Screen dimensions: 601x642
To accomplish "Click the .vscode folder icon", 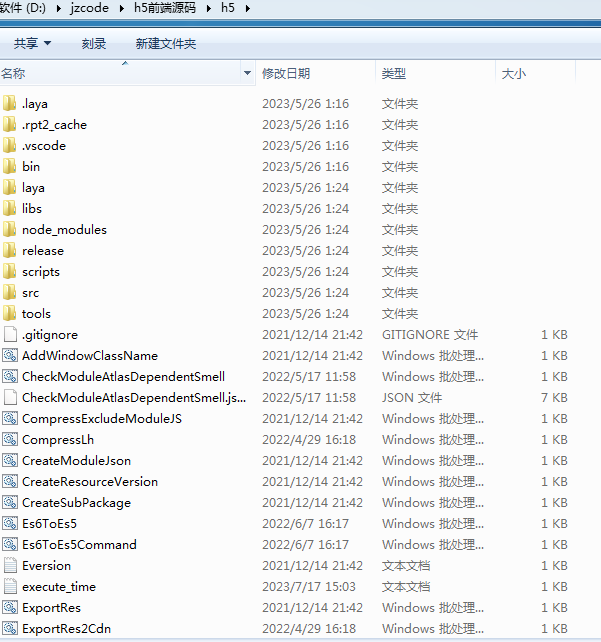I will pos(10,145).
